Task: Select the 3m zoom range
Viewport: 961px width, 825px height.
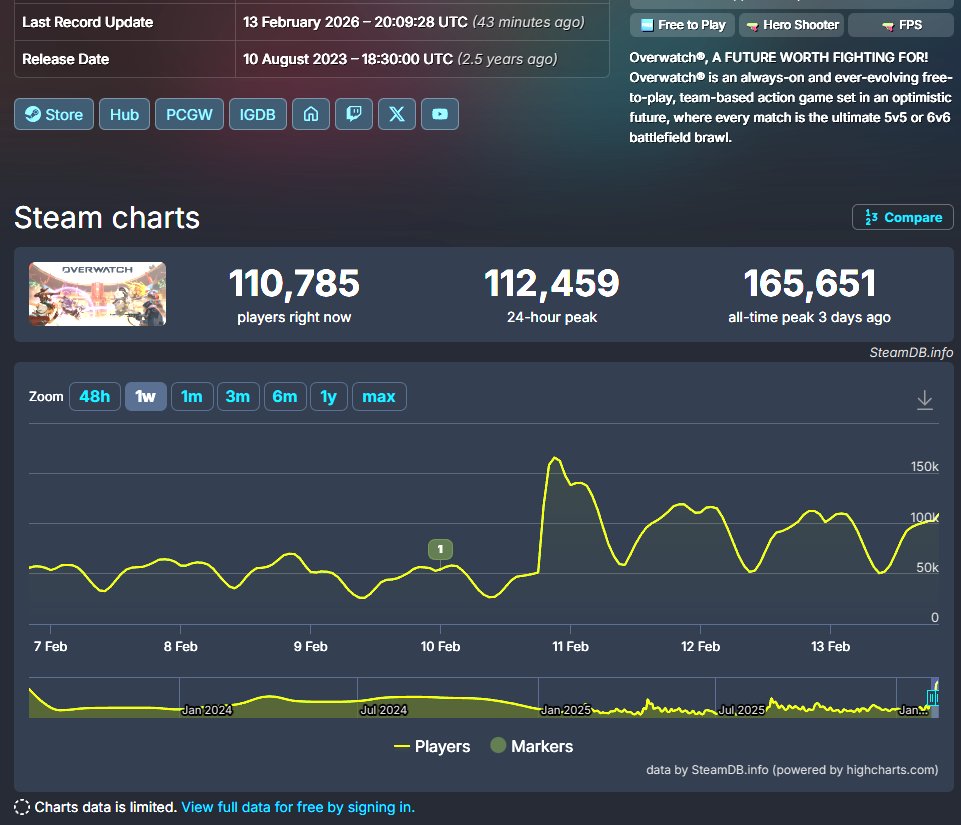Action: tap(238, 397)
